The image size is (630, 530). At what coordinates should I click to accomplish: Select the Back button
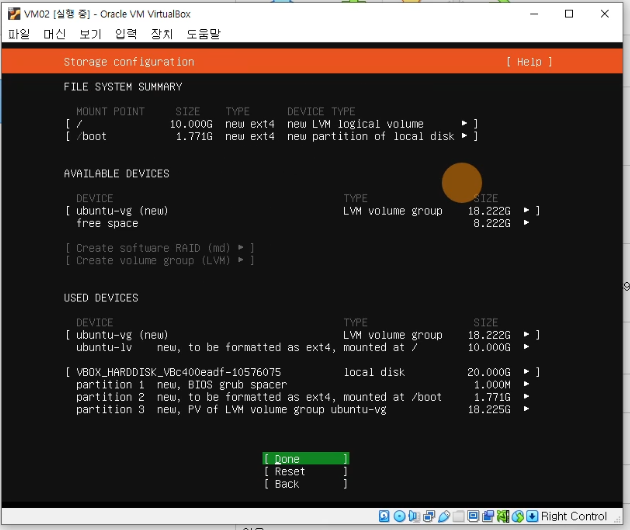click(x=306, y=484)
